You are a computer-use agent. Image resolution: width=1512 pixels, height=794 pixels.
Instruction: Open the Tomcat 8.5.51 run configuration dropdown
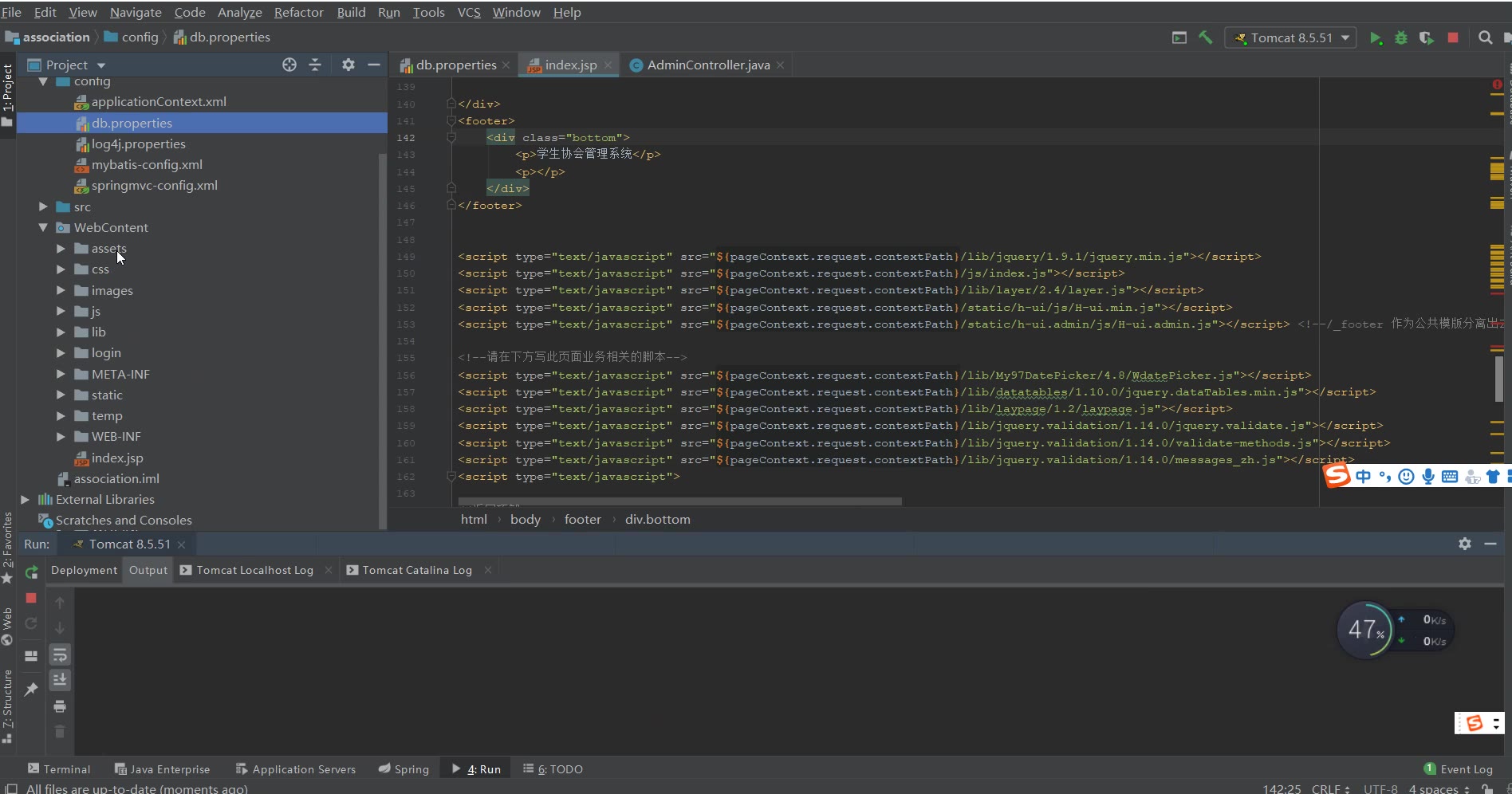(x=1291, y=37)
